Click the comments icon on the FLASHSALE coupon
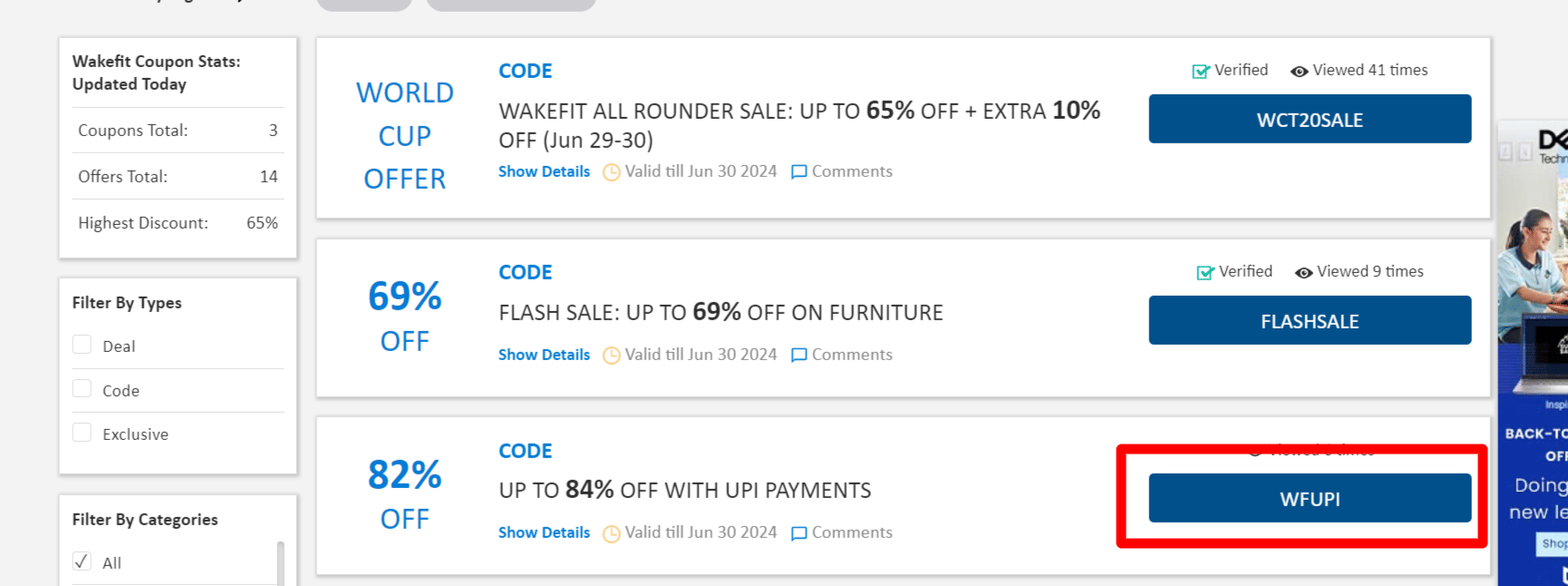The image size is (1568, 586). point(799,356)
